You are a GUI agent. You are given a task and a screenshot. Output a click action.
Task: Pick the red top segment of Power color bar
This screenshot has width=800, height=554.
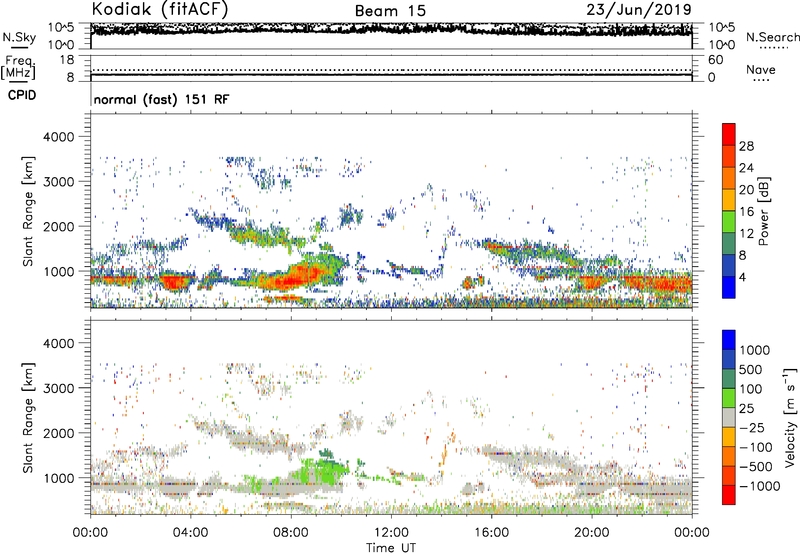[x=729, y=134]
